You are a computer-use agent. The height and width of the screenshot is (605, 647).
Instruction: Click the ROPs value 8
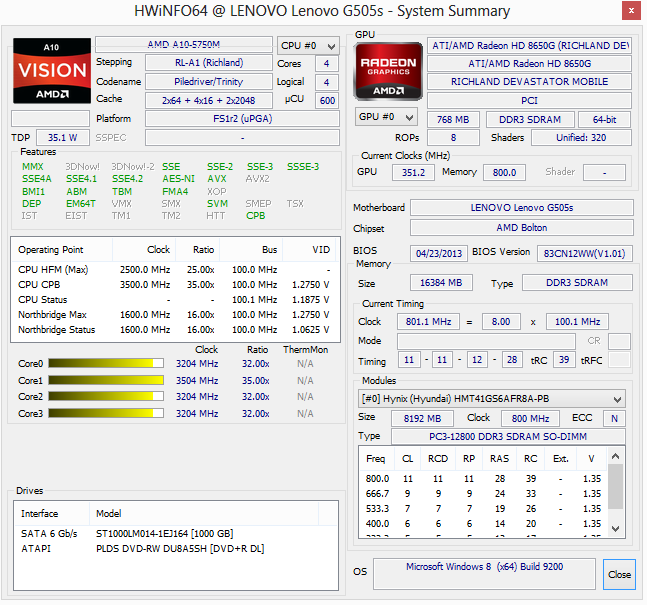click(x=453, y=138)
